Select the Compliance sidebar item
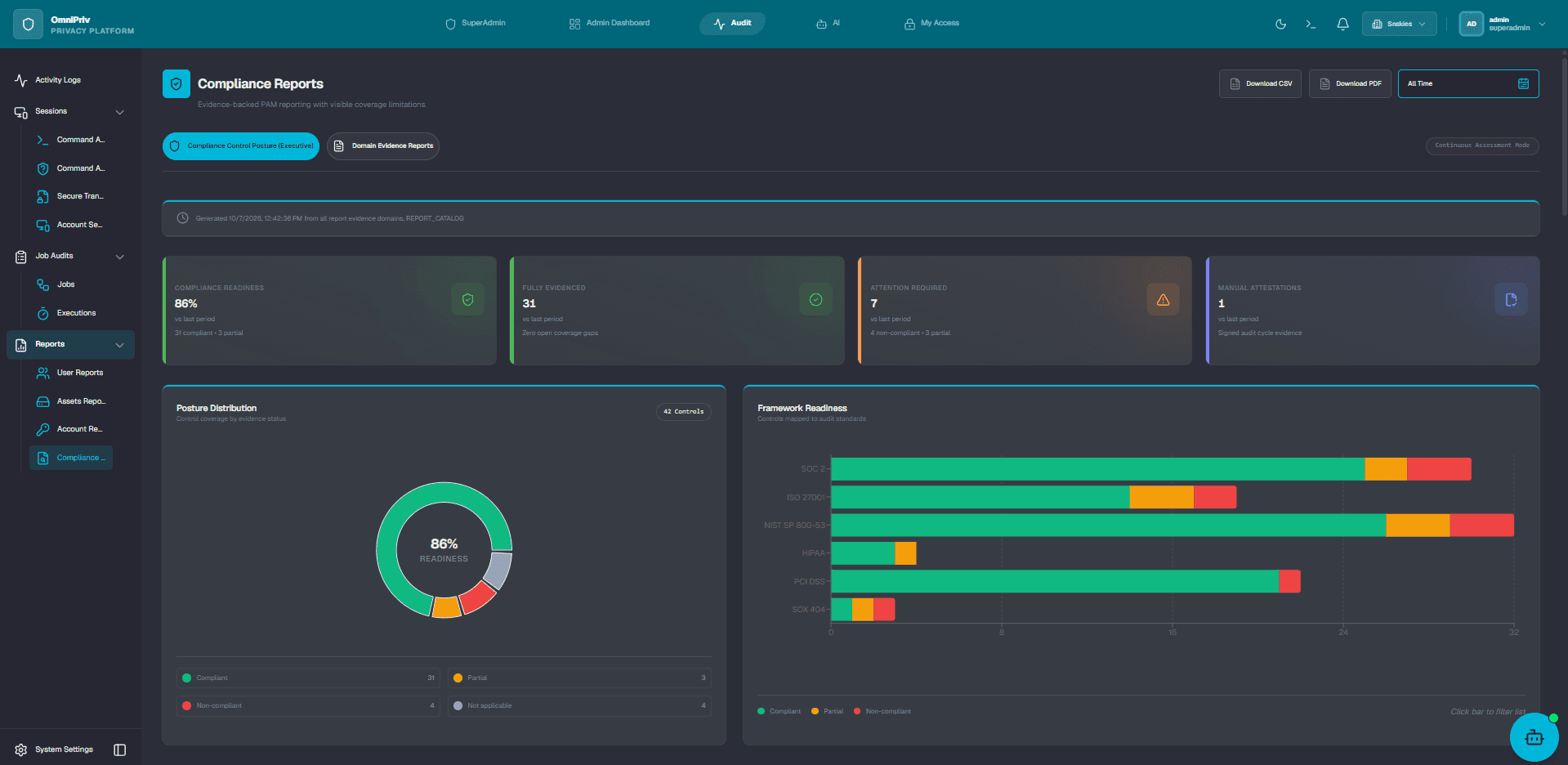This screenshot has height=765, width=1568. pyautogui.click(x=71, y=458)
